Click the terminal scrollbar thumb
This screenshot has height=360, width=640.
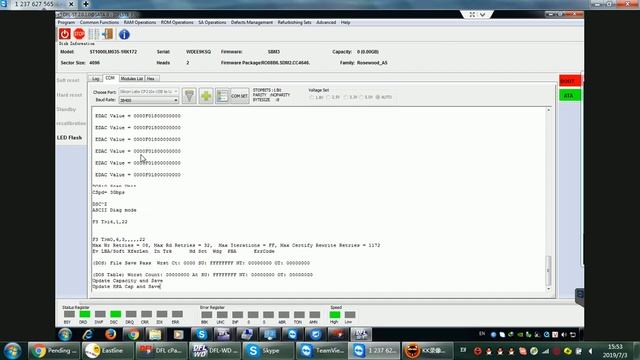[548, 270]
